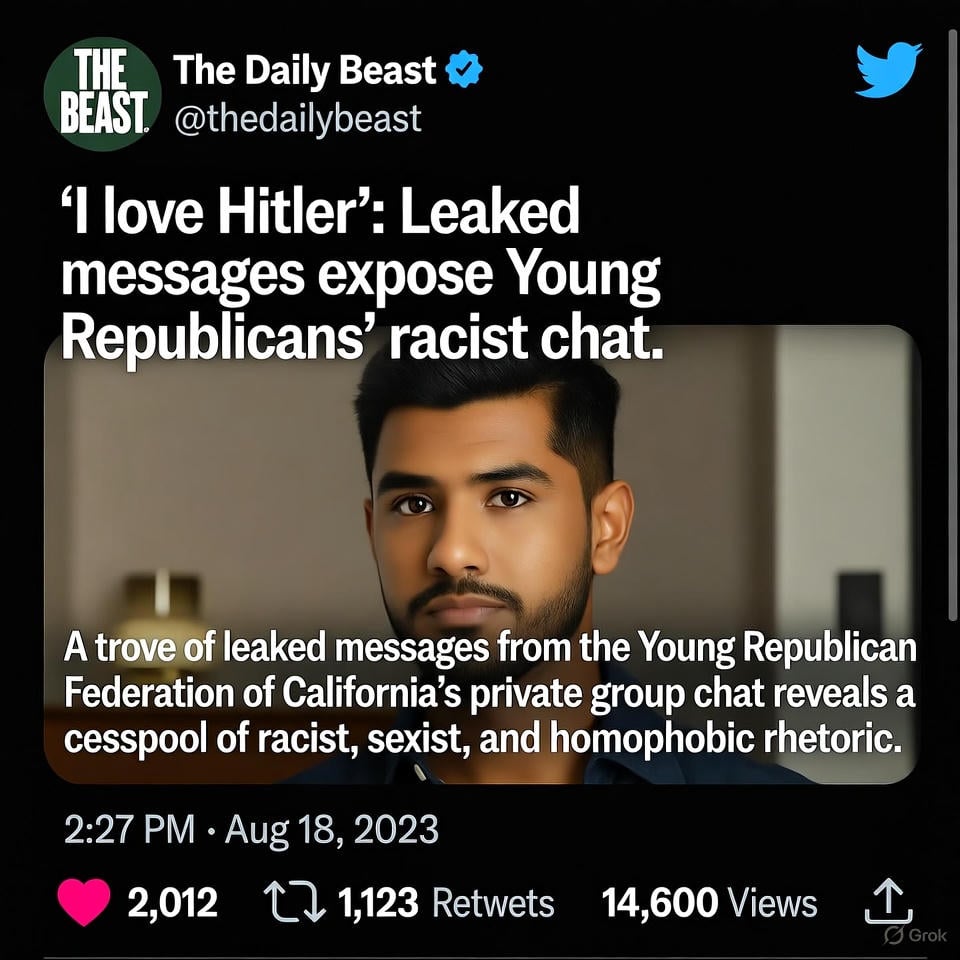Open The Daily Beast account name

point(305,70)
